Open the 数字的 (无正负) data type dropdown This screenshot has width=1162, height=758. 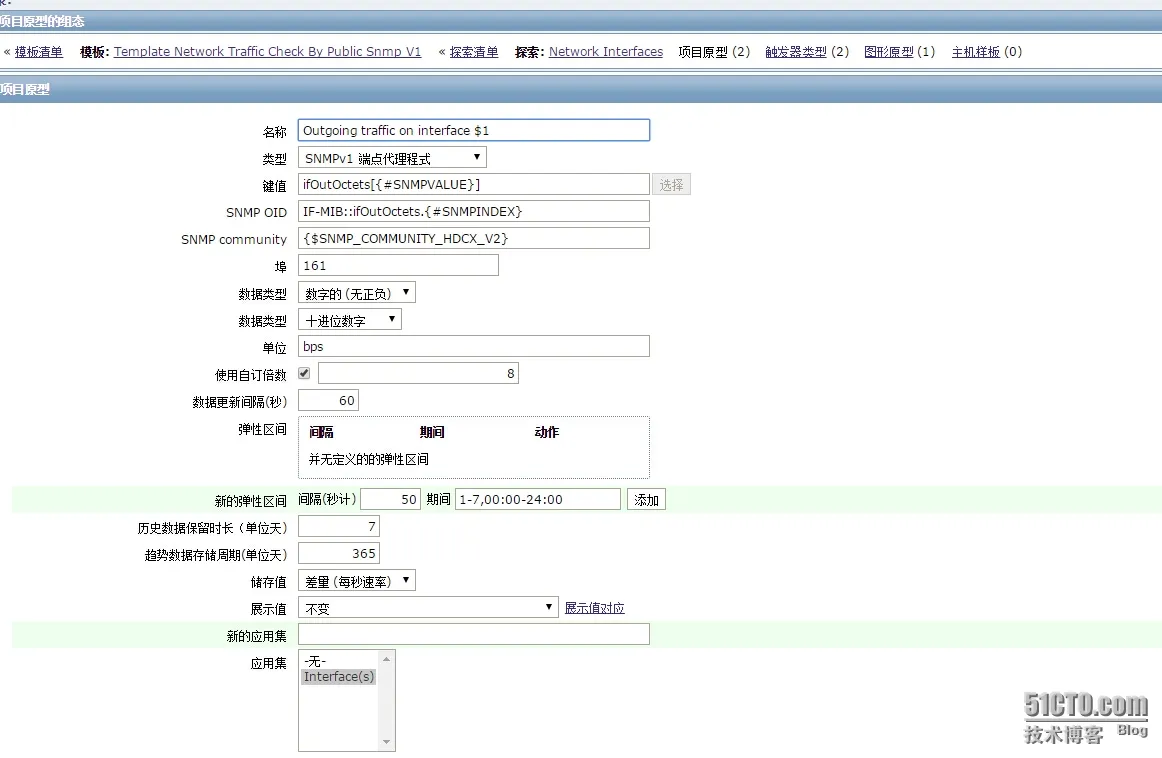(x=356, y=293)
